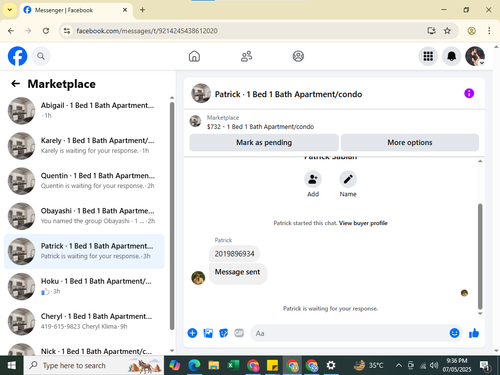Open Microsoft Edge from taskbar
500x375 pixels.
point(194,366)
